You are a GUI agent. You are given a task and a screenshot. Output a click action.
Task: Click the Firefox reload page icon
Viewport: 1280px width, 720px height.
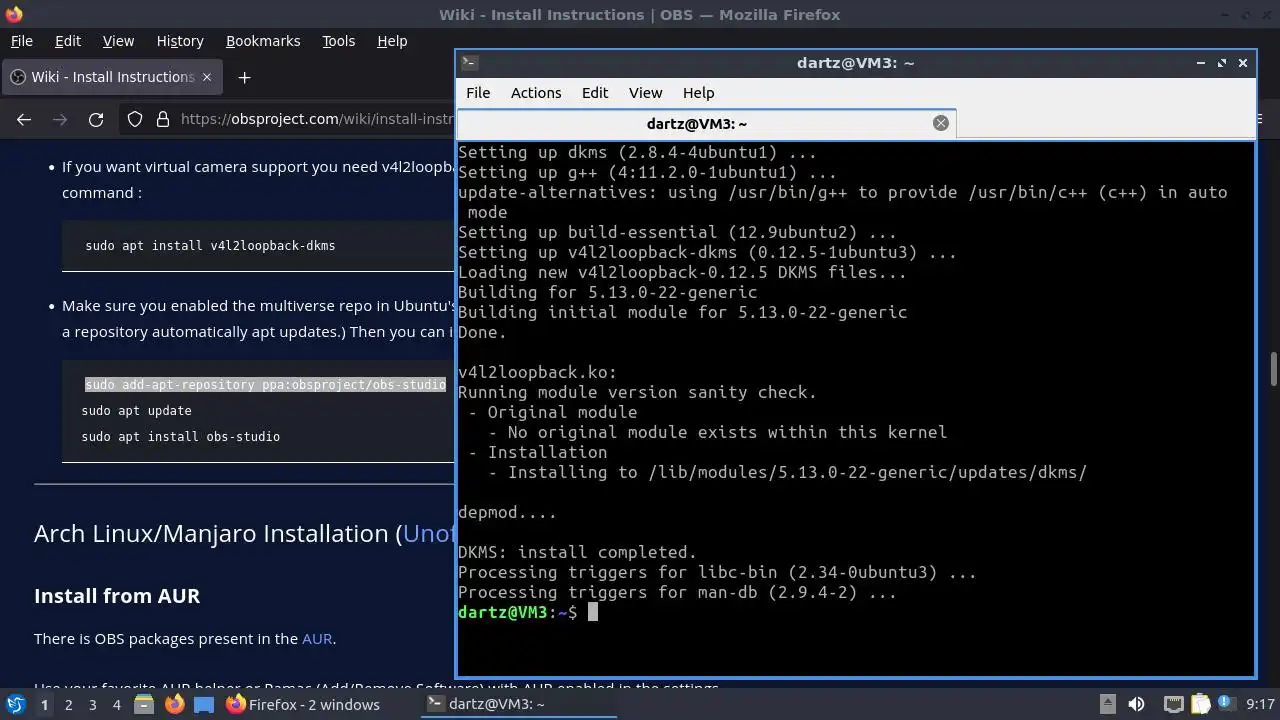coord(96,119)
